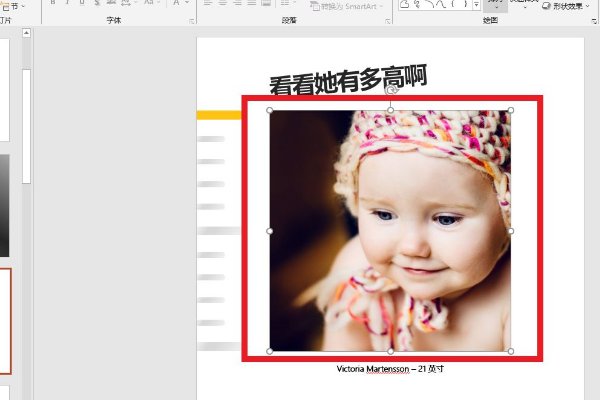The height and width of the screenshot is (400, 600).
Task: Click the slide panel scrollbar thumb
Action: pyautogui.click(x=26, y=126)
